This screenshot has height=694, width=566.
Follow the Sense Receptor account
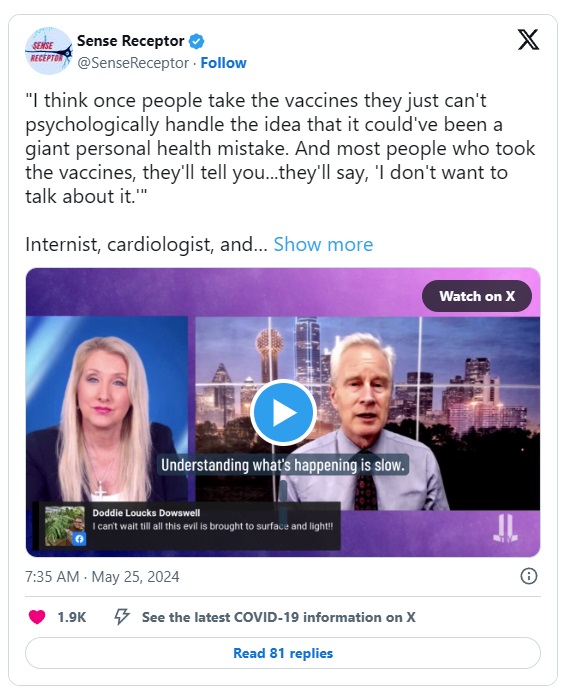click(223, 63)
